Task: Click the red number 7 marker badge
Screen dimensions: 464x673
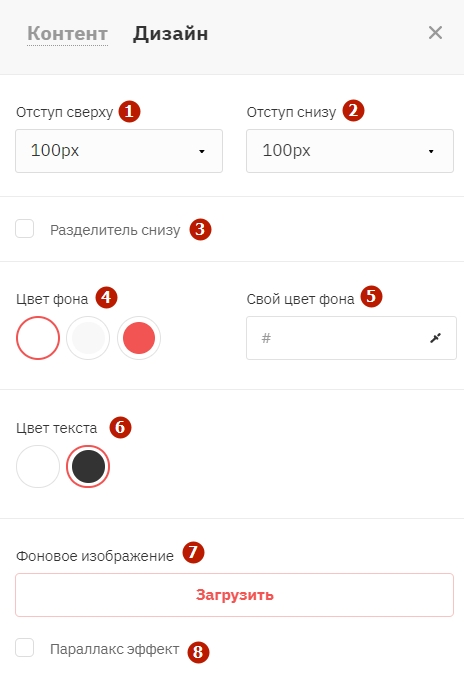Action: click(193, 552)
